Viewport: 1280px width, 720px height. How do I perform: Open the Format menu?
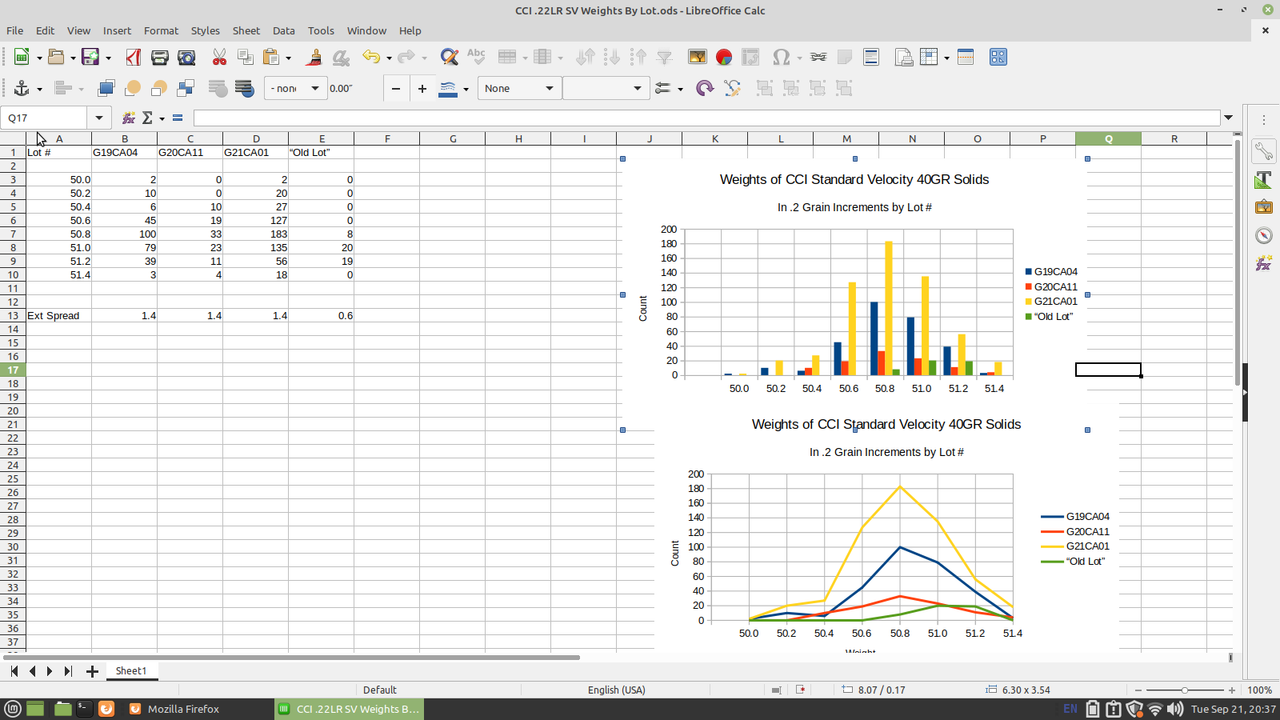[x=161, y=31]
